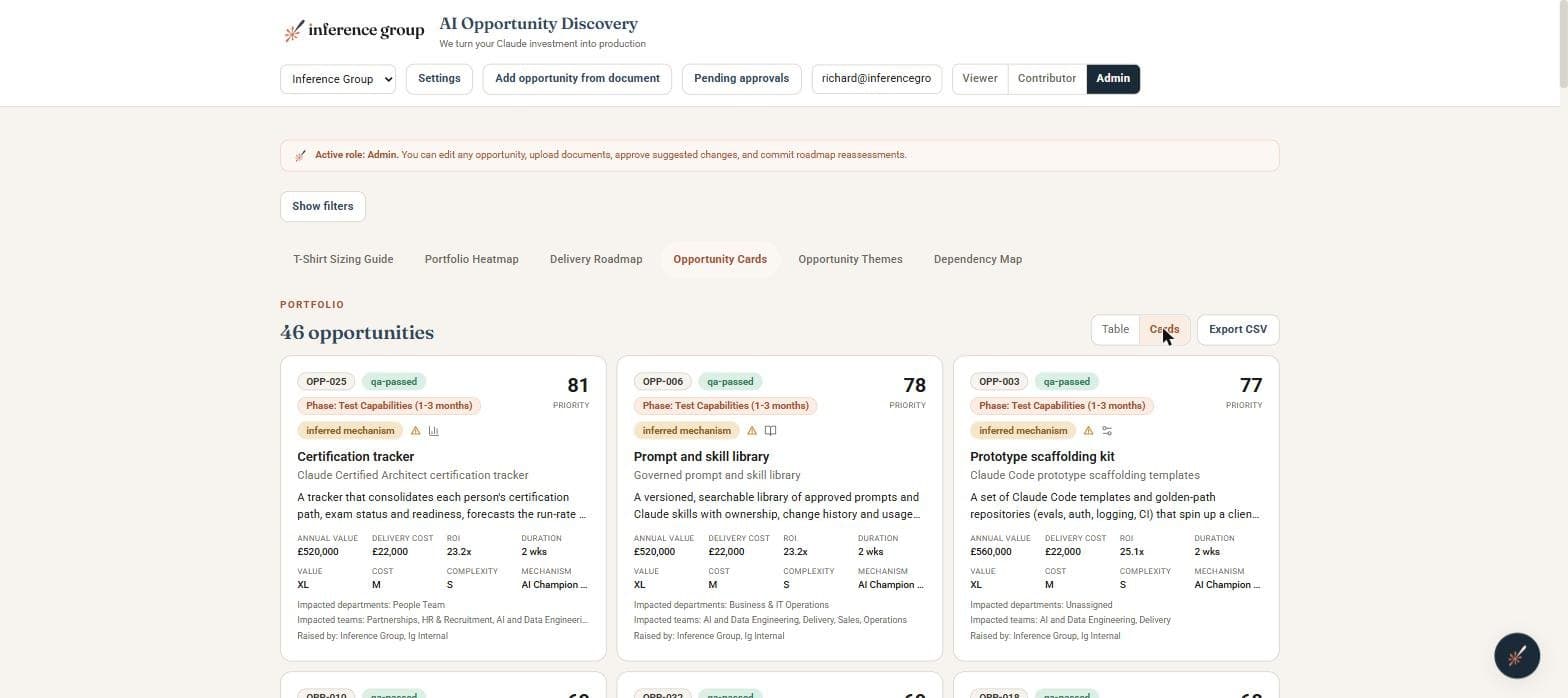
Task: Click Phase badge on Prototype scaffolding kit card
Action: [x=1062, y=406]
